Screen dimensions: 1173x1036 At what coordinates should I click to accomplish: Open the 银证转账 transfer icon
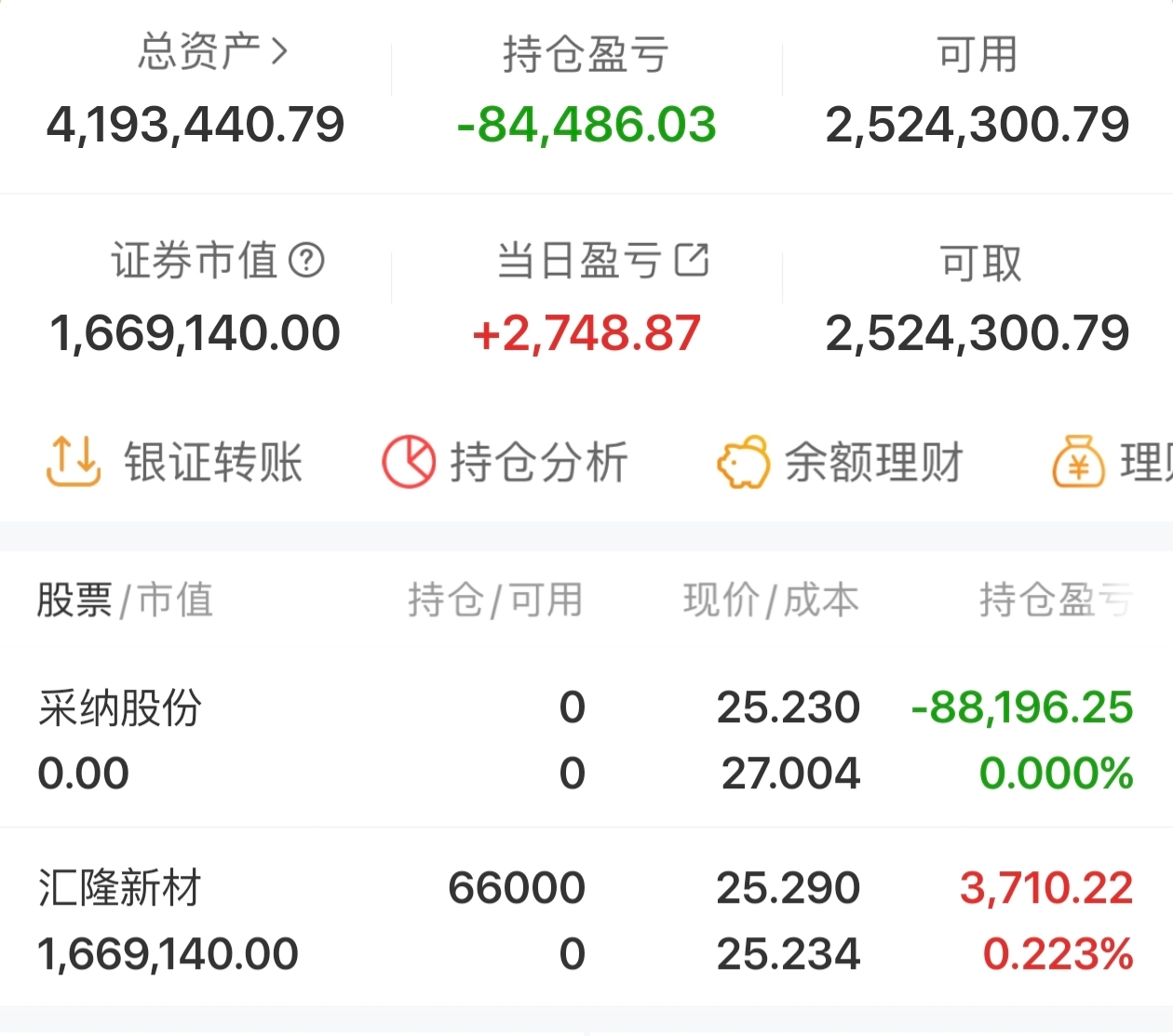73,462
